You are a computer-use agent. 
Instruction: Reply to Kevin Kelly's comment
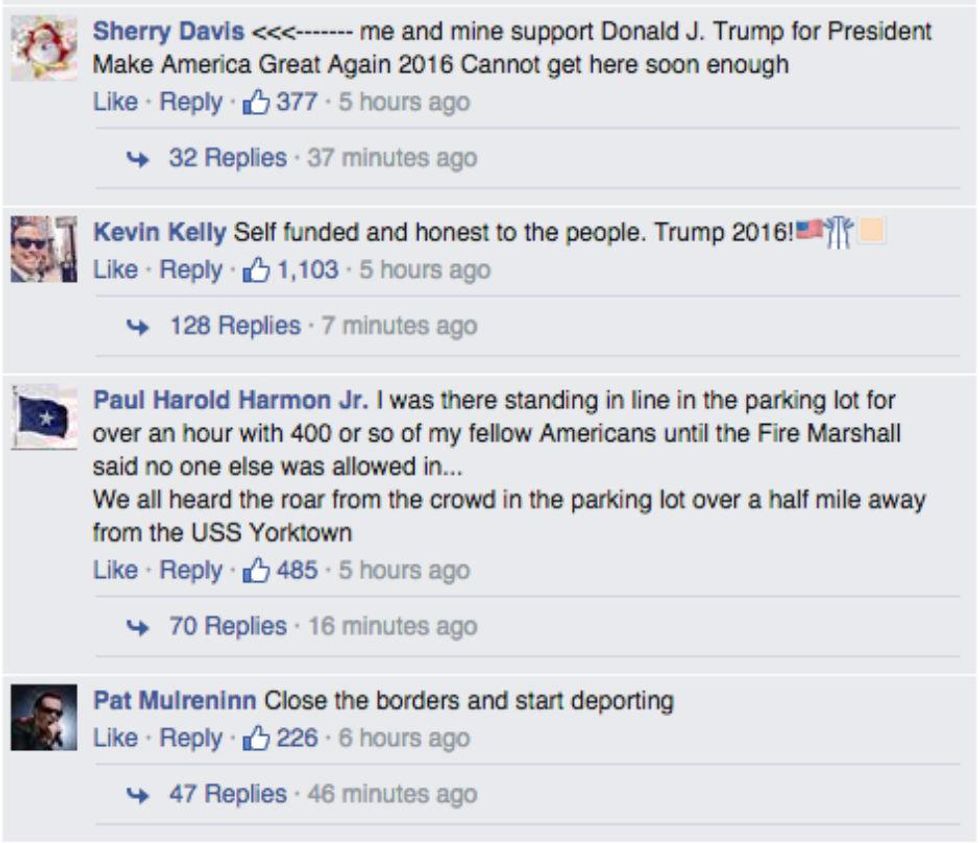(x=191, y=270)
